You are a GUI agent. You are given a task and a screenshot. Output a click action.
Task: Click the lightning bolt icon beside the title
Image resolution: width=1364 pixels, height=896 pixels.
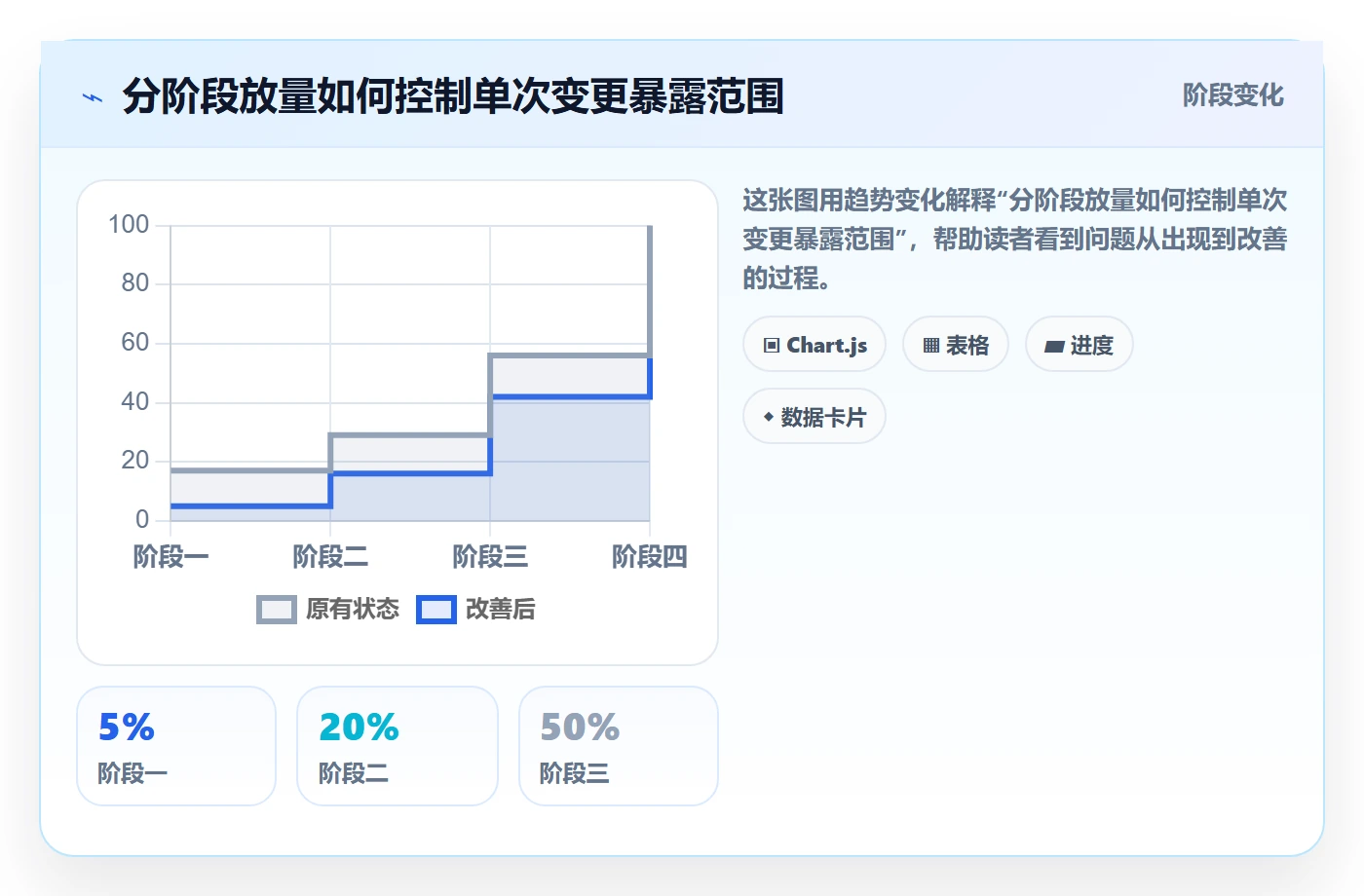click(93, 97)
